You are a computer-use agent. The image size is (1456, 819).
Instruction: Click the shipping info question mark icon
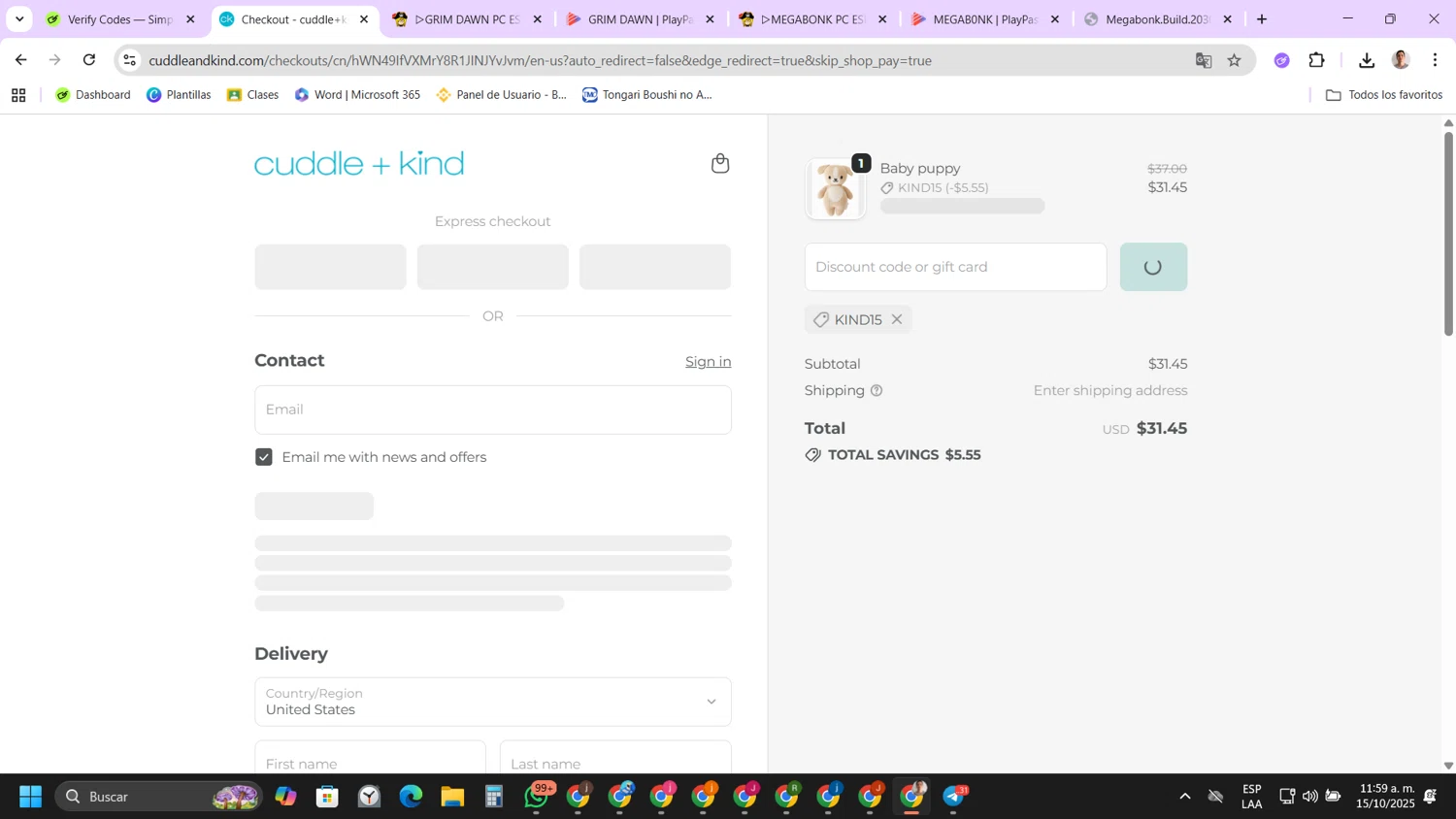click(877, 390)
